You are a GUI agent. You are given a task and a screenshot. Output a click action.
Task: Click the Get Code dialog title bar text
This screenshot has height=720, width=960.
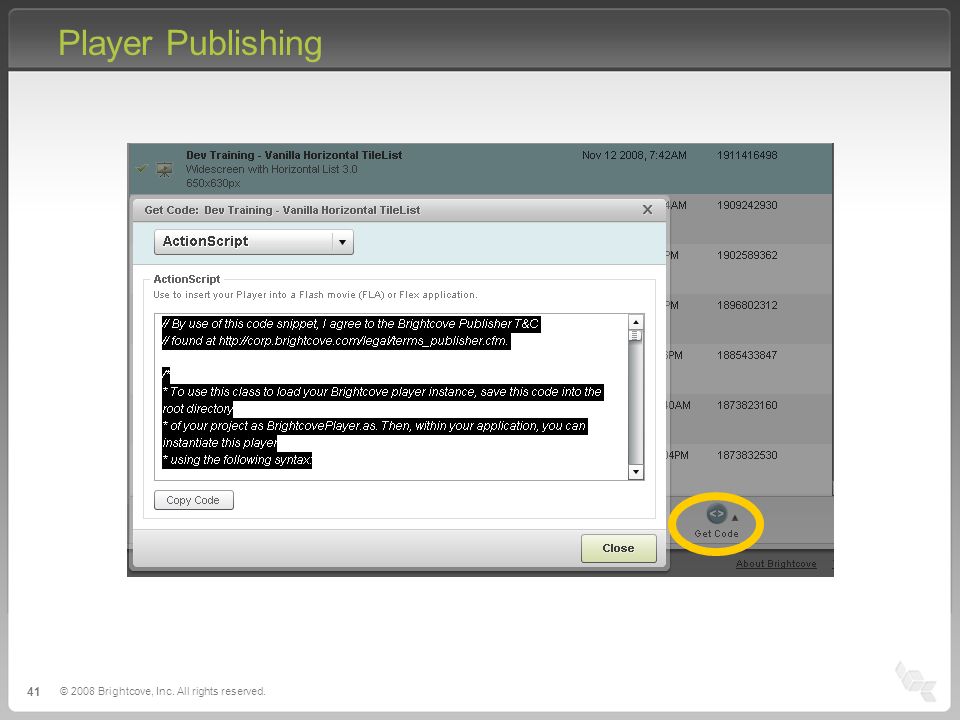click(282, 210)
